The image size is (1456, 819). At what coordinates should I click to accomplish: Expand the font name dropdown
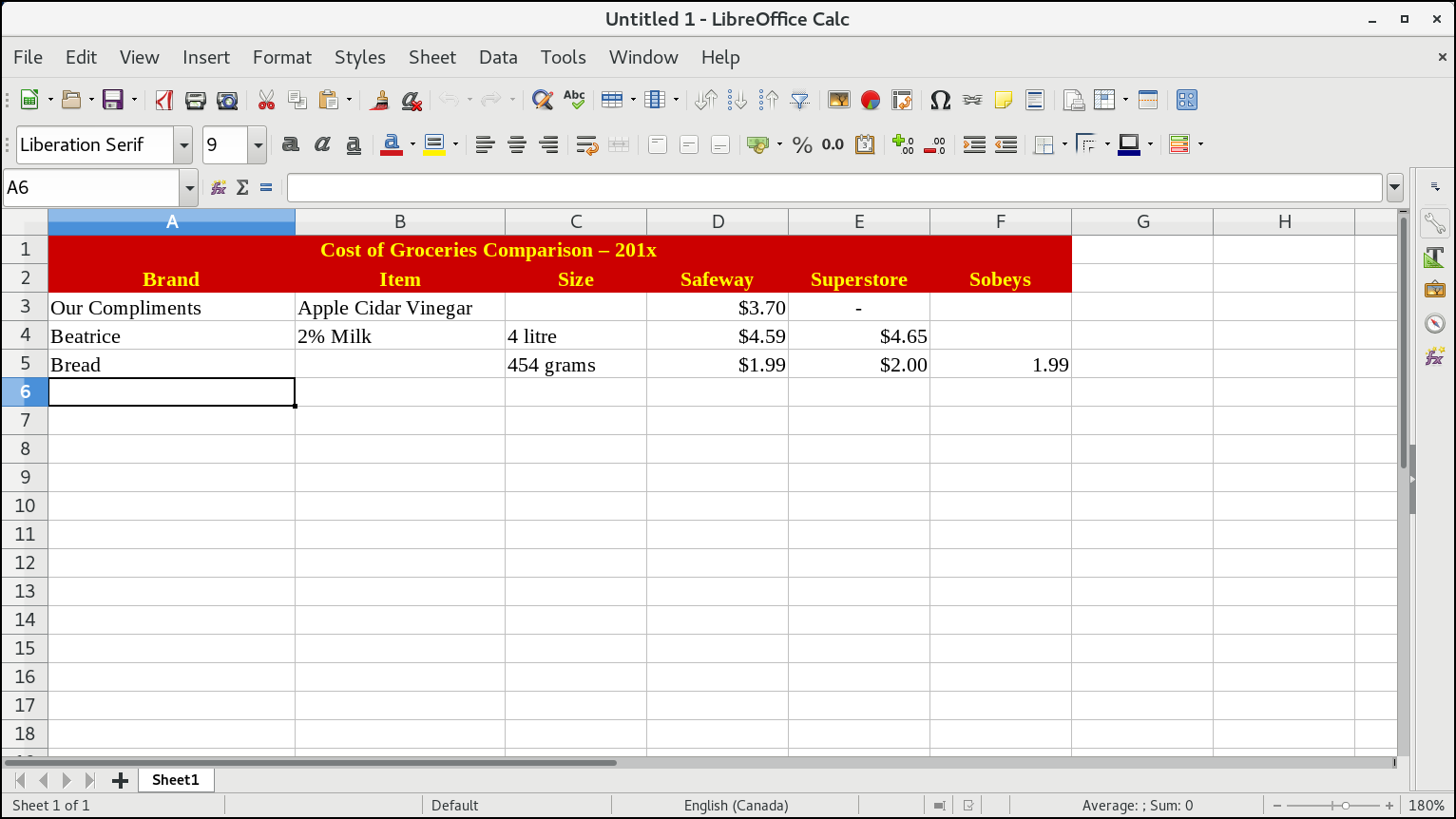182,145
